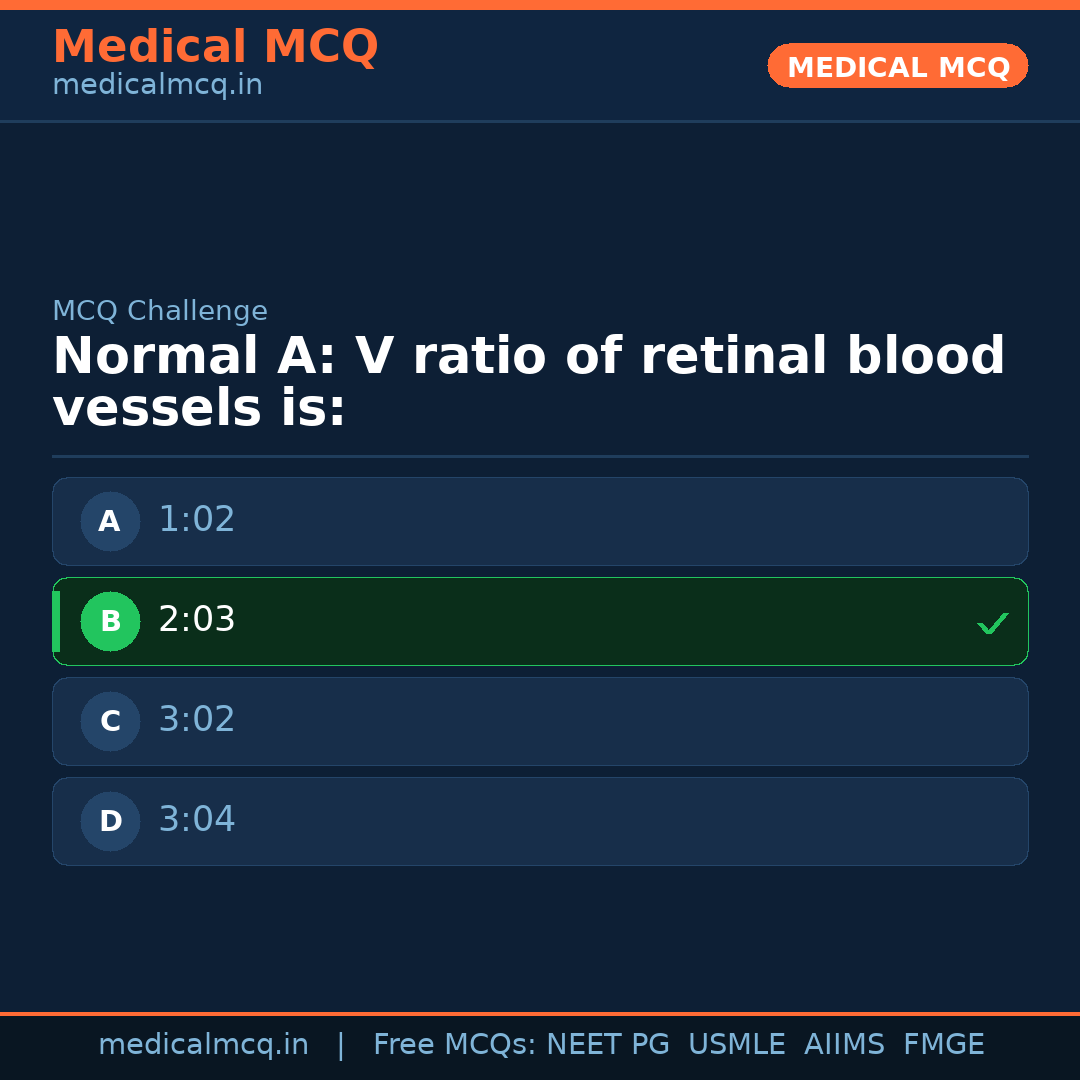The height and width of the screenshot is (1080, 1080).
Task: Click the Medical MCQ header logo
Action: 215,46
